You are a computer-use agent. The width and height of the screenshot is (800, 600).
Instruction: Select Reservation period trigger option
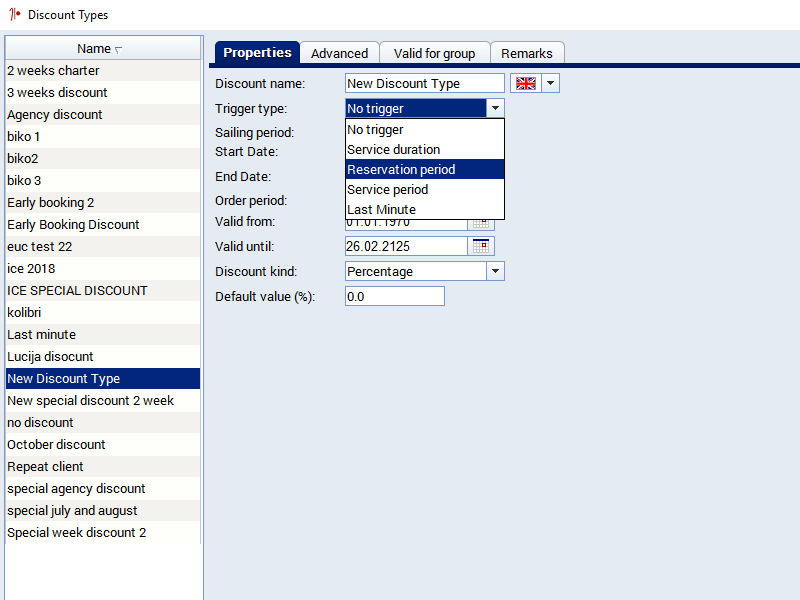coord(424,169)
